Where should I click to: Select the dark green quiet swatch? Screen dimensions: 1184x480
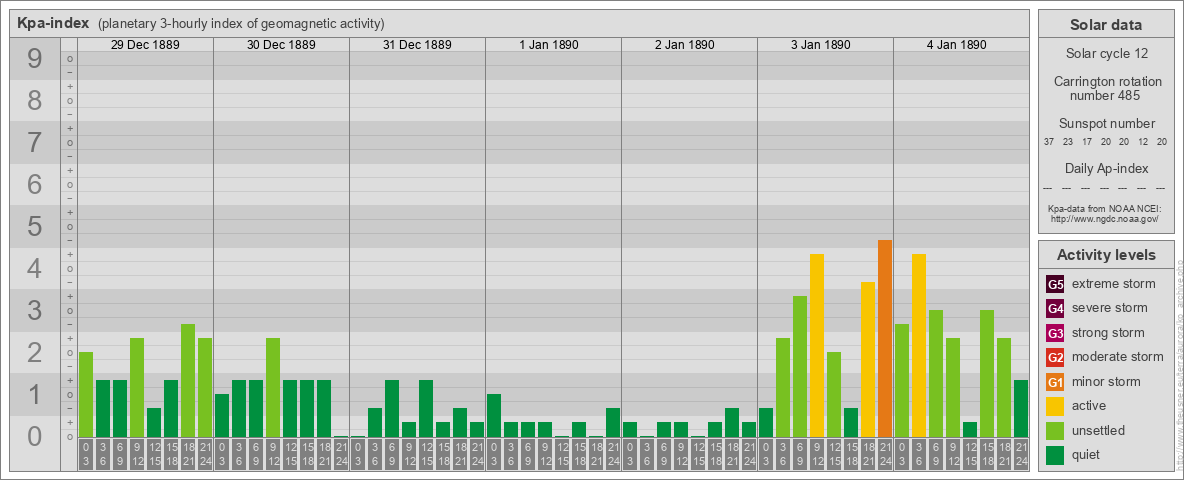tap(1055, 455)
